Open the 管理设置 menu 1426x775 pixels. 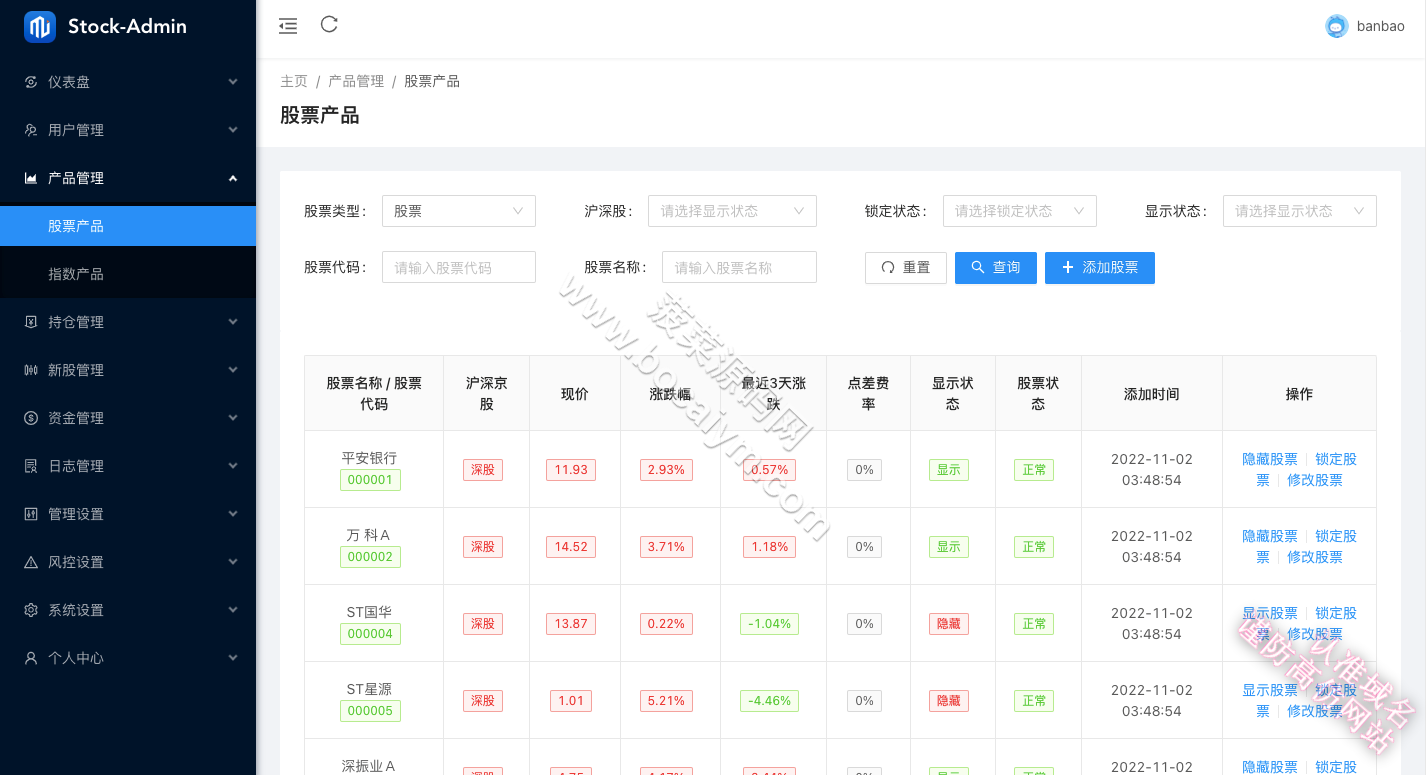click(x=128, y=514)
